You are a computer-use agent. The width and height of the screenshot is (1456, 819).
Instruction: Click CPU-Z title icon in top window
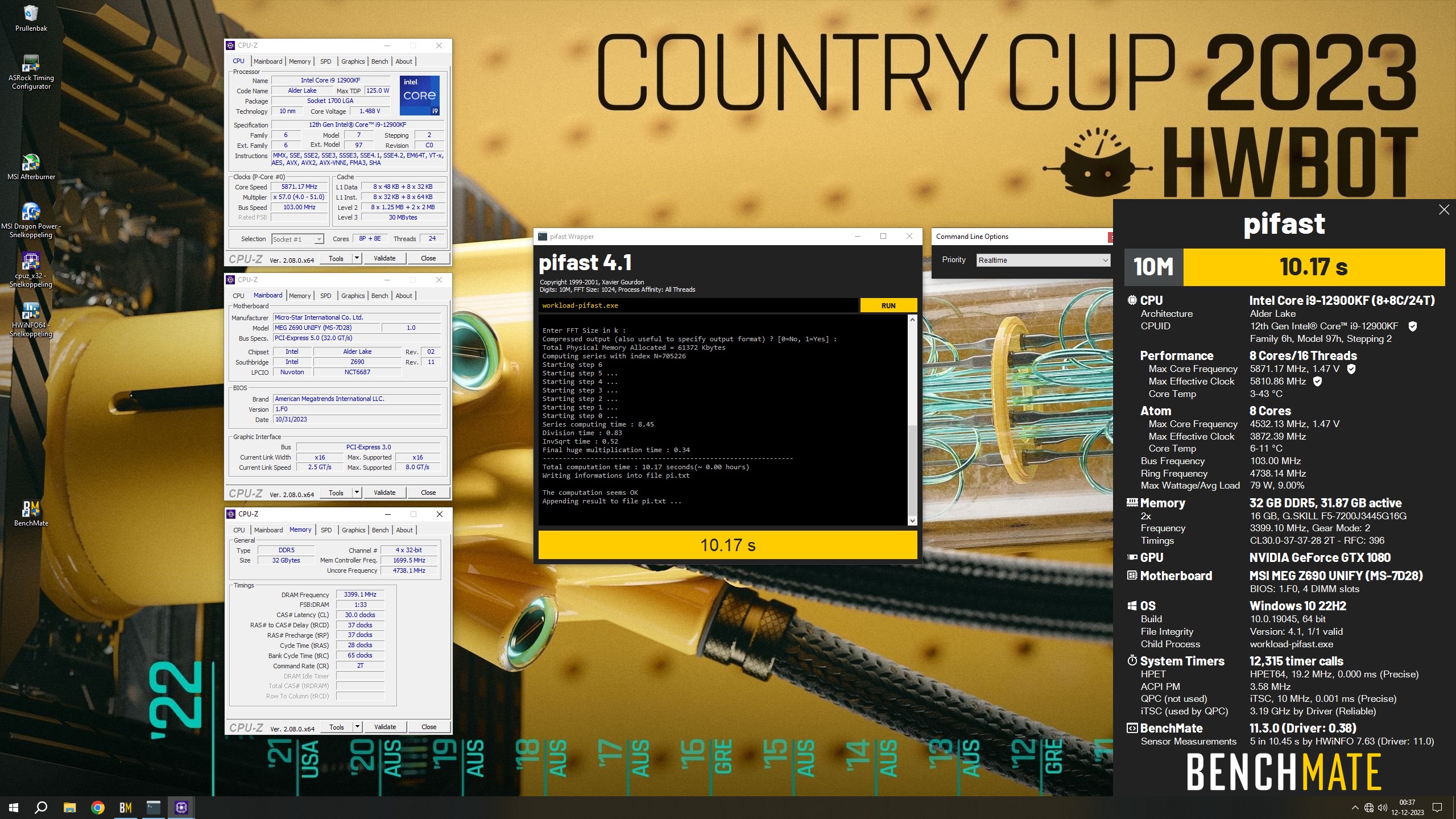pyautogui.click(x=230, y=45)
